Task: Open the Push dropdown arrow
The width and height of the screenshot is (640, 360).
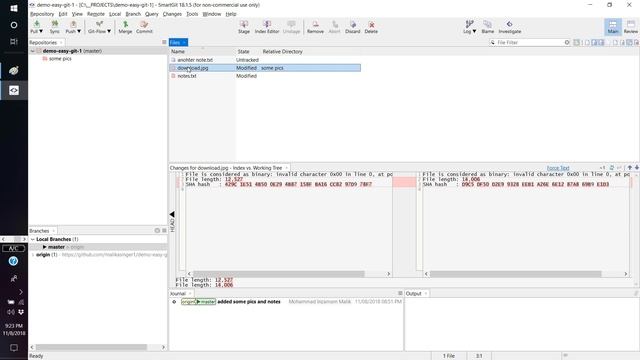Action: [79, 31]
